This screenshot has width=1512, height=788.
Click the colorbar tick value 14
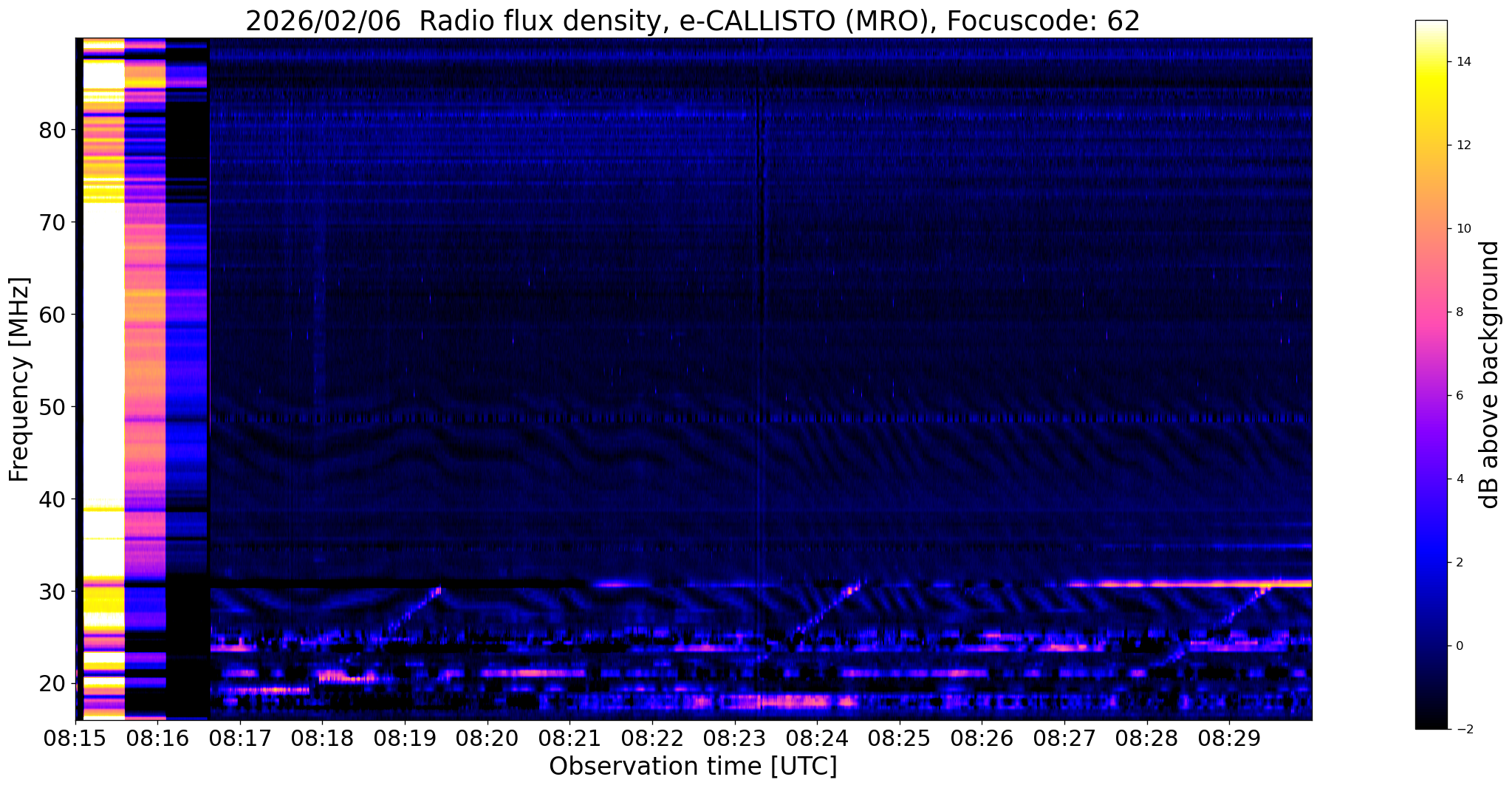tap(1463, 62)
